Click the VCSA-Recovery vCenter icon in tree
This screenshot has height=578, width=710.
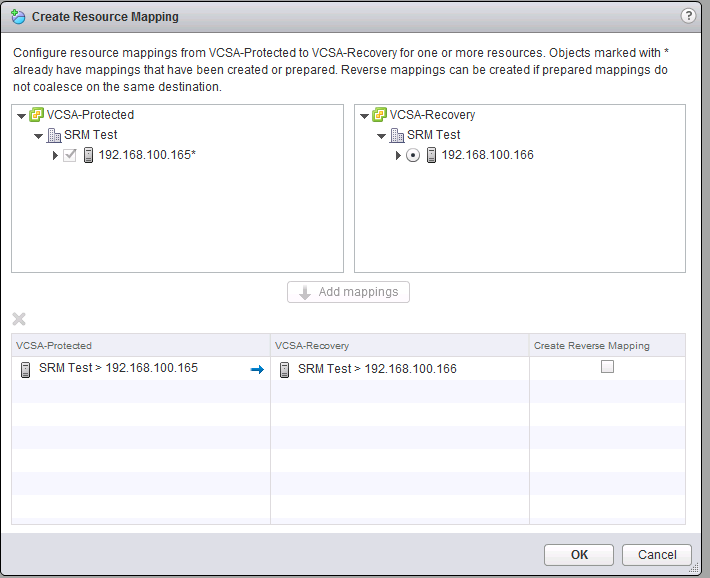pos(380,115)
